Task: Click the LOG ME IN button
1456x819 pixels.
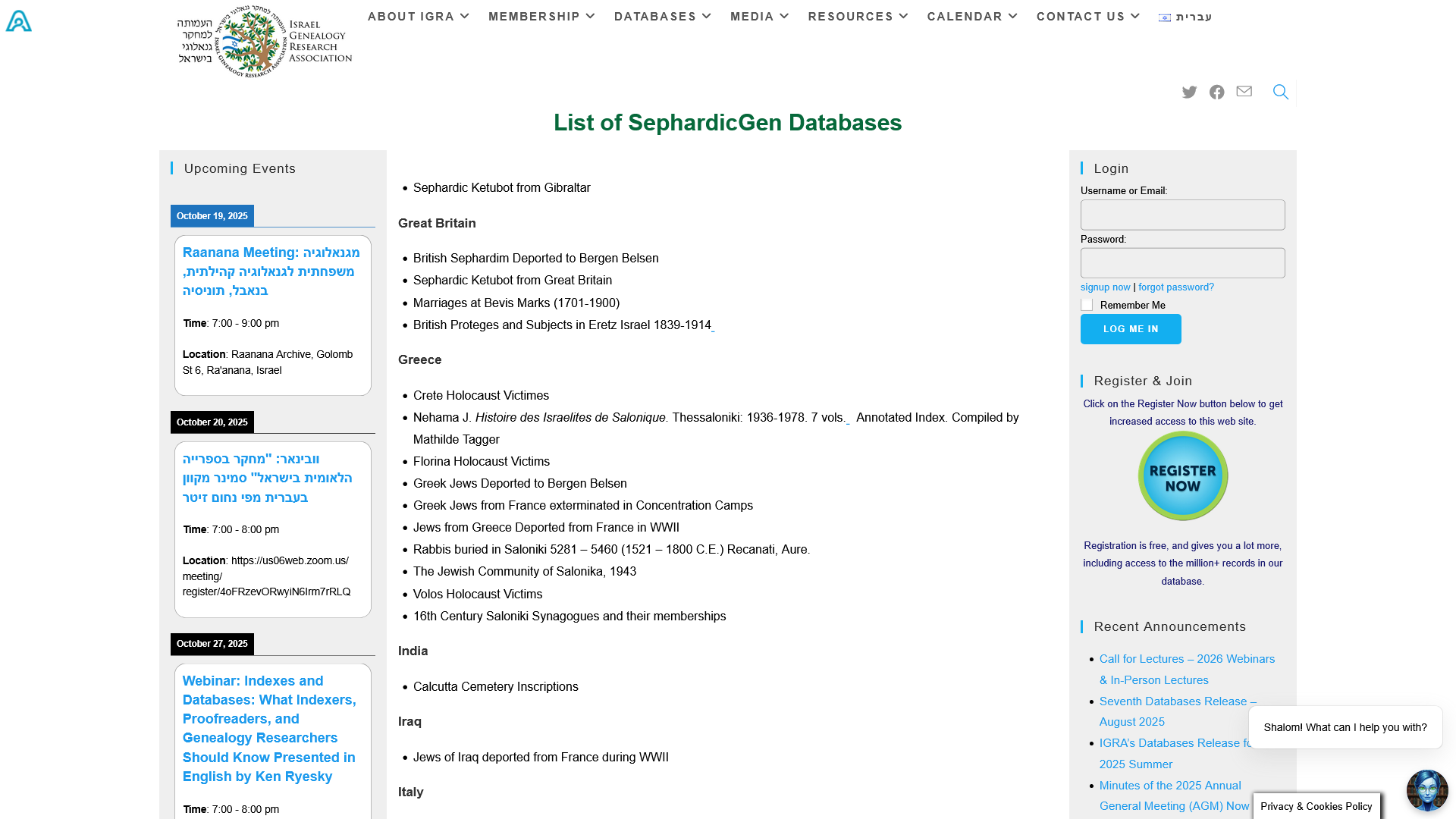Action: [1131, 328]
